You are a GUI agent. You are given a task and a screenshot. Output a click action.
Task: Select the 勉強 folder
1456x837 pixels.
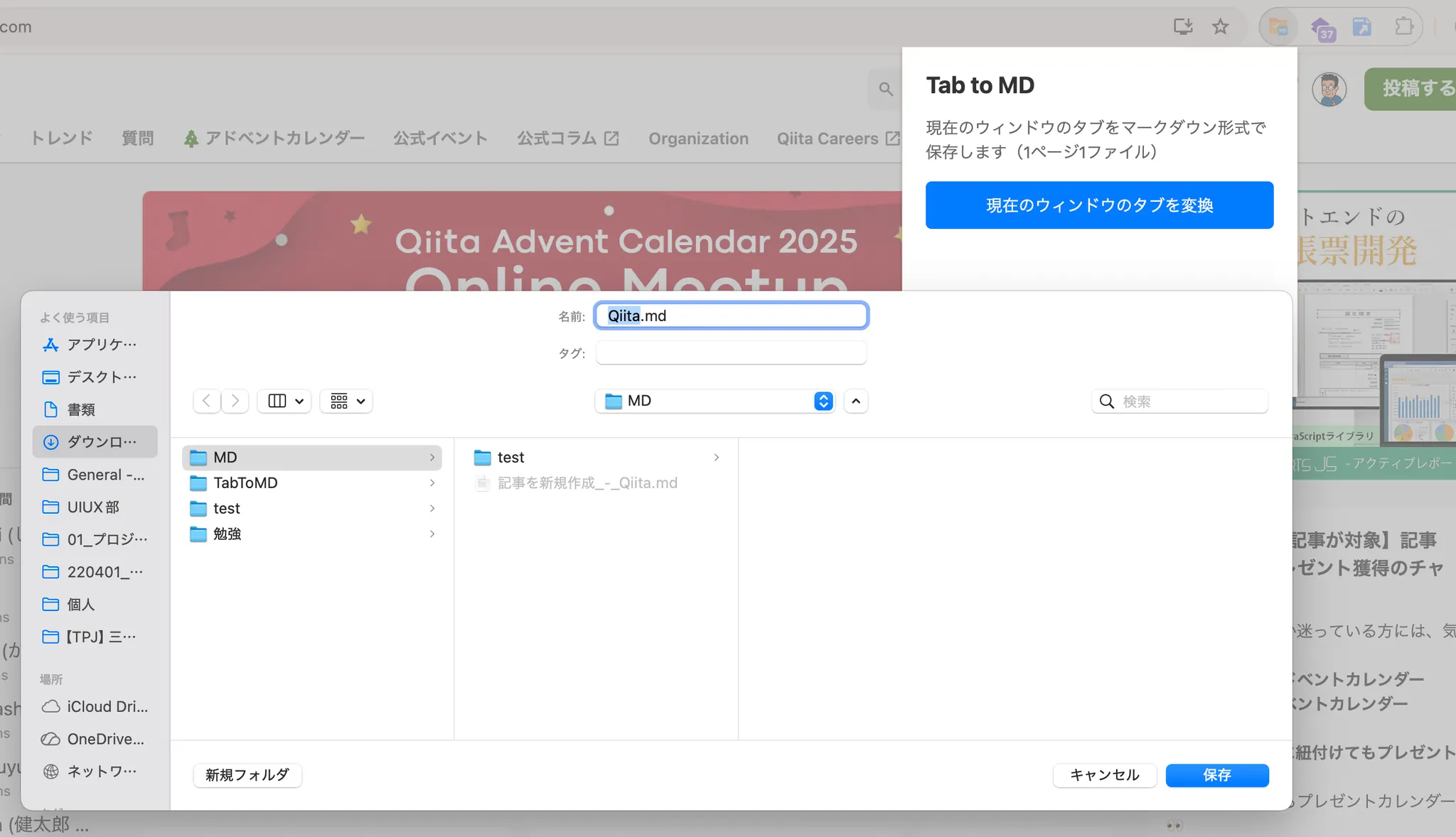pos(227,534)
